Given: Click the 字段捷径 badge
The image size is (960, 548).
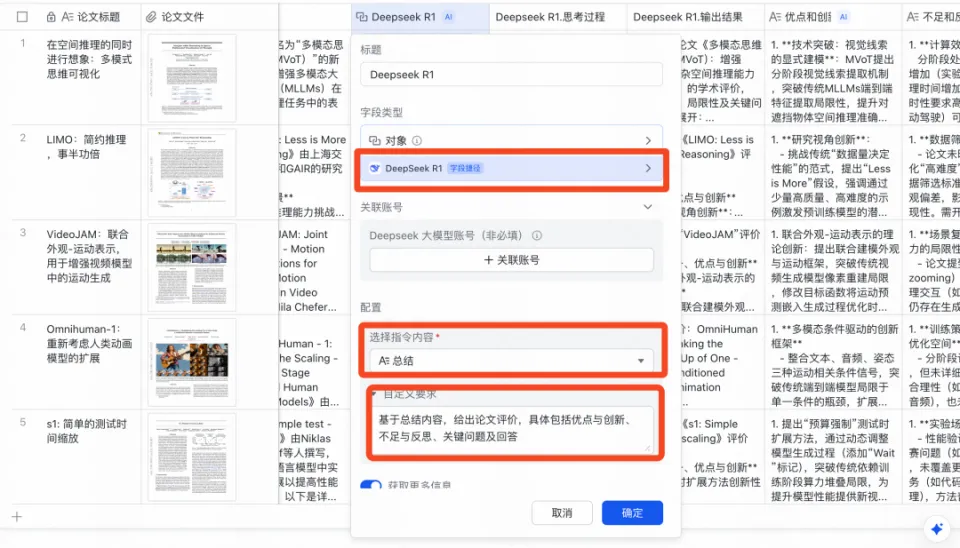Looking at the screenshot, I should point(465,168).
